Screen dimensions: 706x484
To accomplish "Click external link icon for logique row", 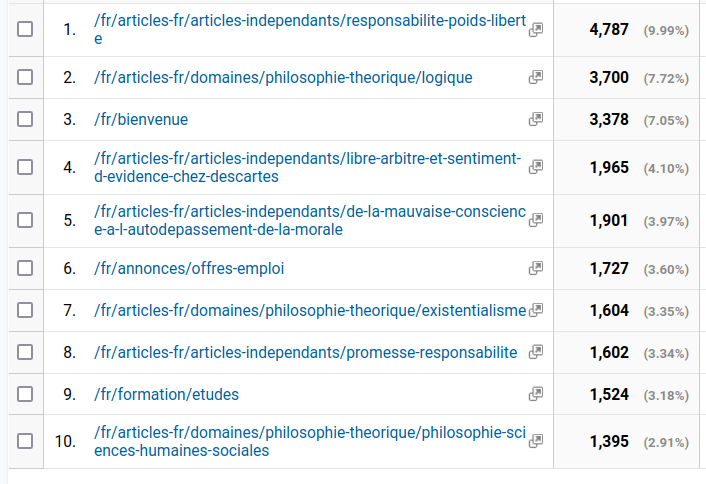I will [535, 77].
